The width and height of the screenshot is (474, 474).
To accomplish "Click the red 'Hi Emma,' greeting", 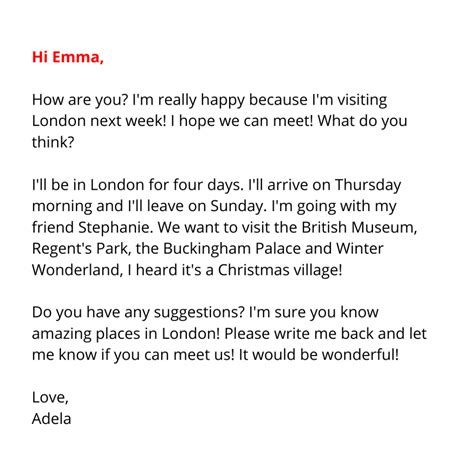I will (68, 57).
